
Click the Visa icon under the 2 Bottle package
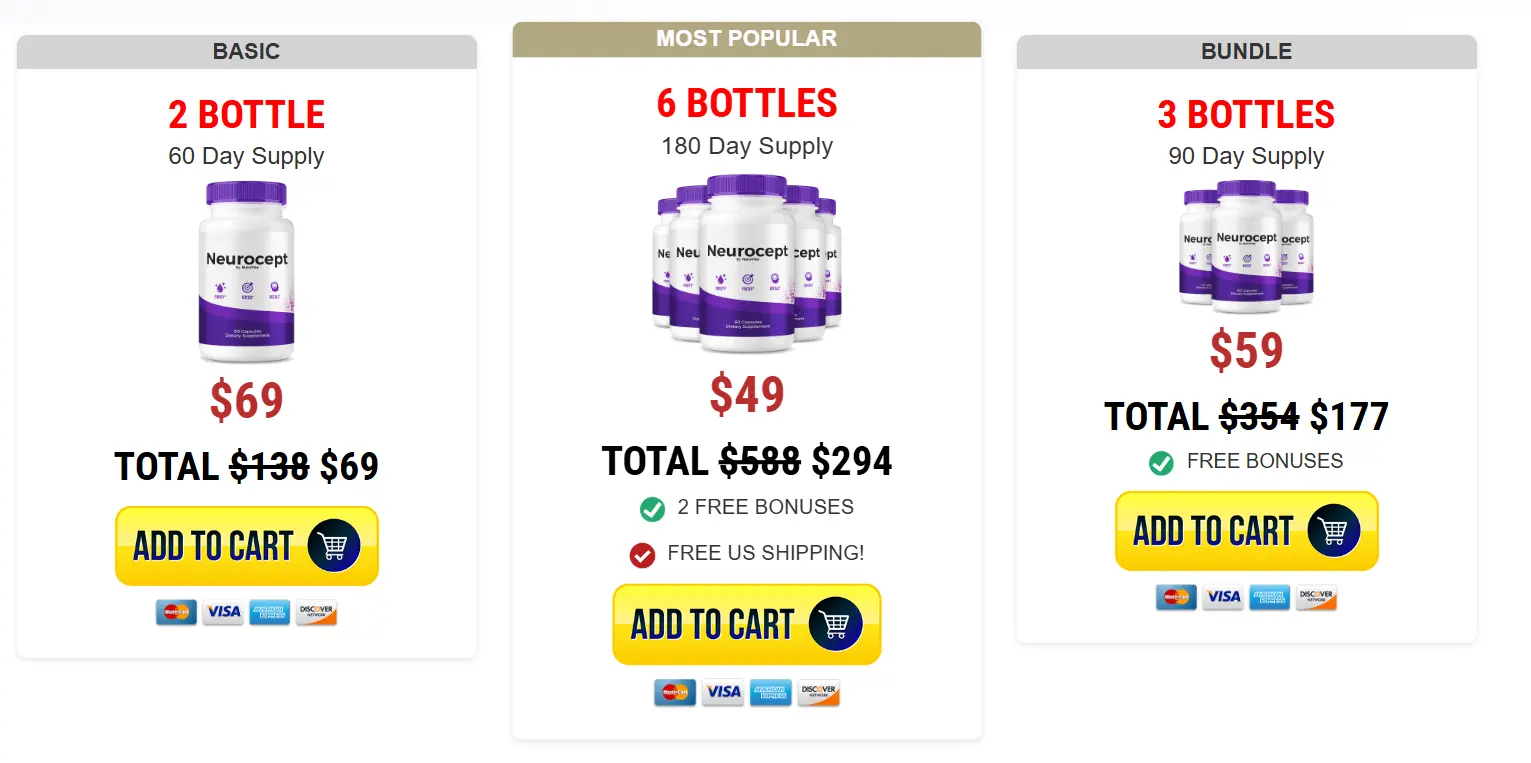click(x=223, y=613)
